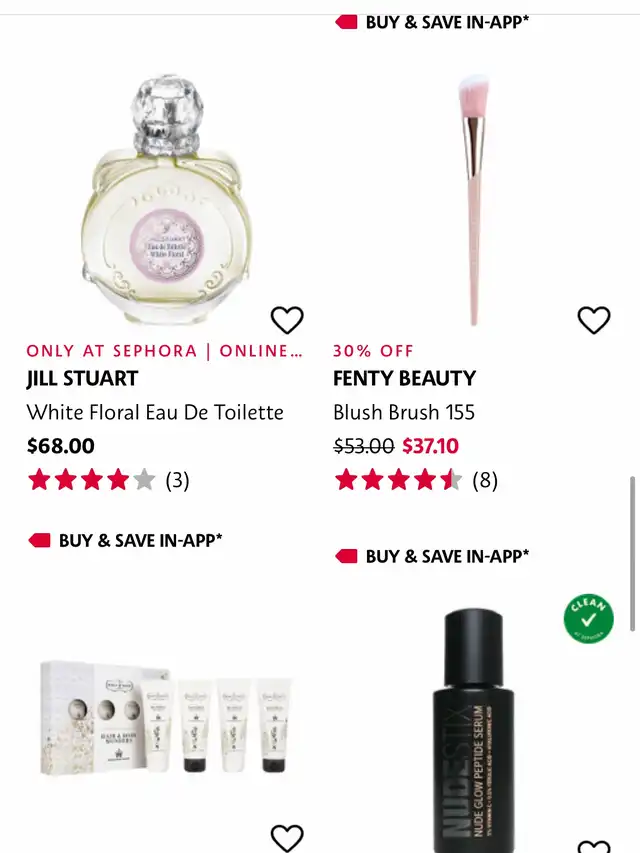Click the page vertical scrollbar thumb
This screenshot has height=853, width=640.
[632, 554]
